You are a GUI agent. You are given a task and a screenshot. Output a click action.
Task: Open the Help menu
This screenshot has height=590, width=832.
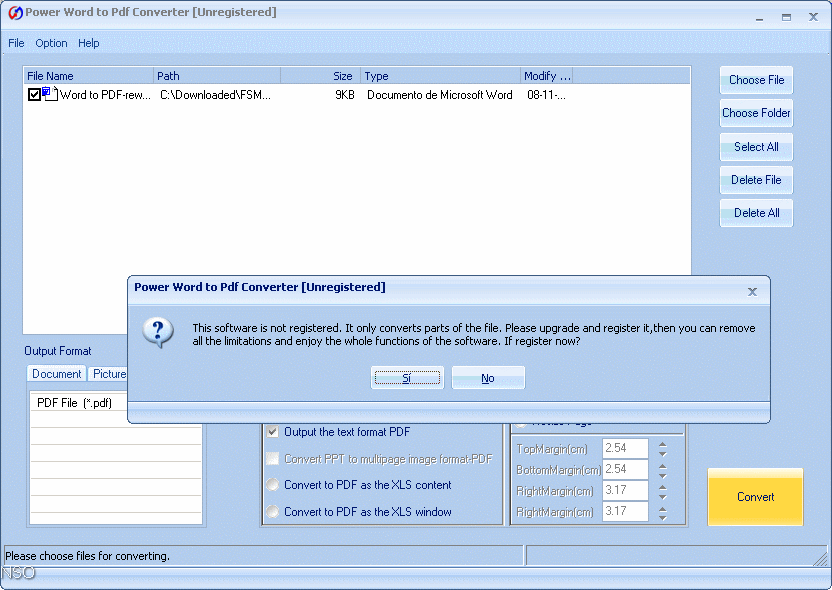click(x=88, y=43)
